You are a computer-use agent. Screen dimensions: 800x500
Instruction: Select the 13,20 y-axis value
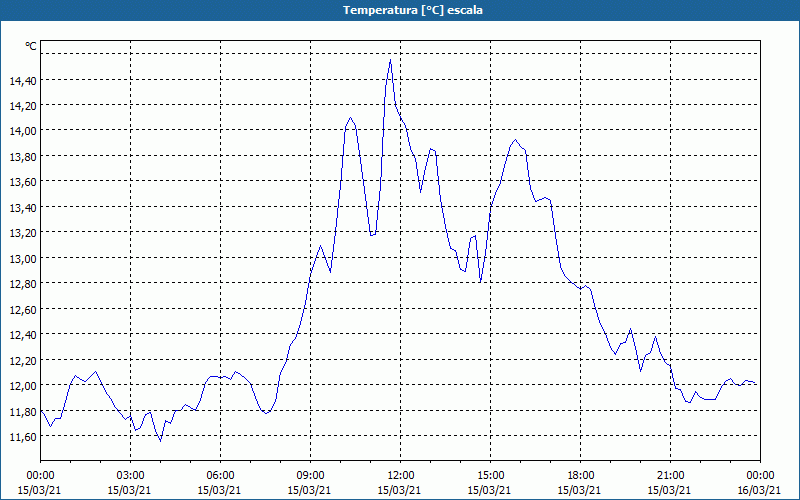tap(23, 233)
